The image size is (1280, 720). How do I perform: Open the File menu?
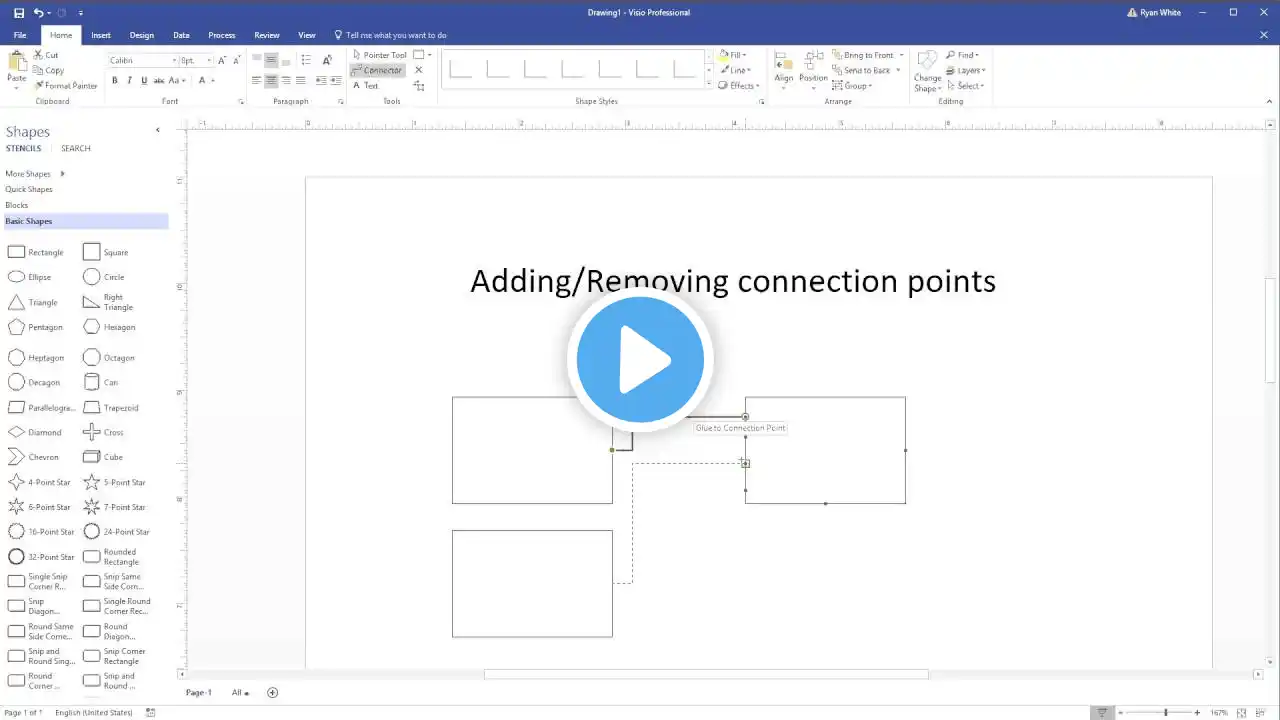click(20, 35)
